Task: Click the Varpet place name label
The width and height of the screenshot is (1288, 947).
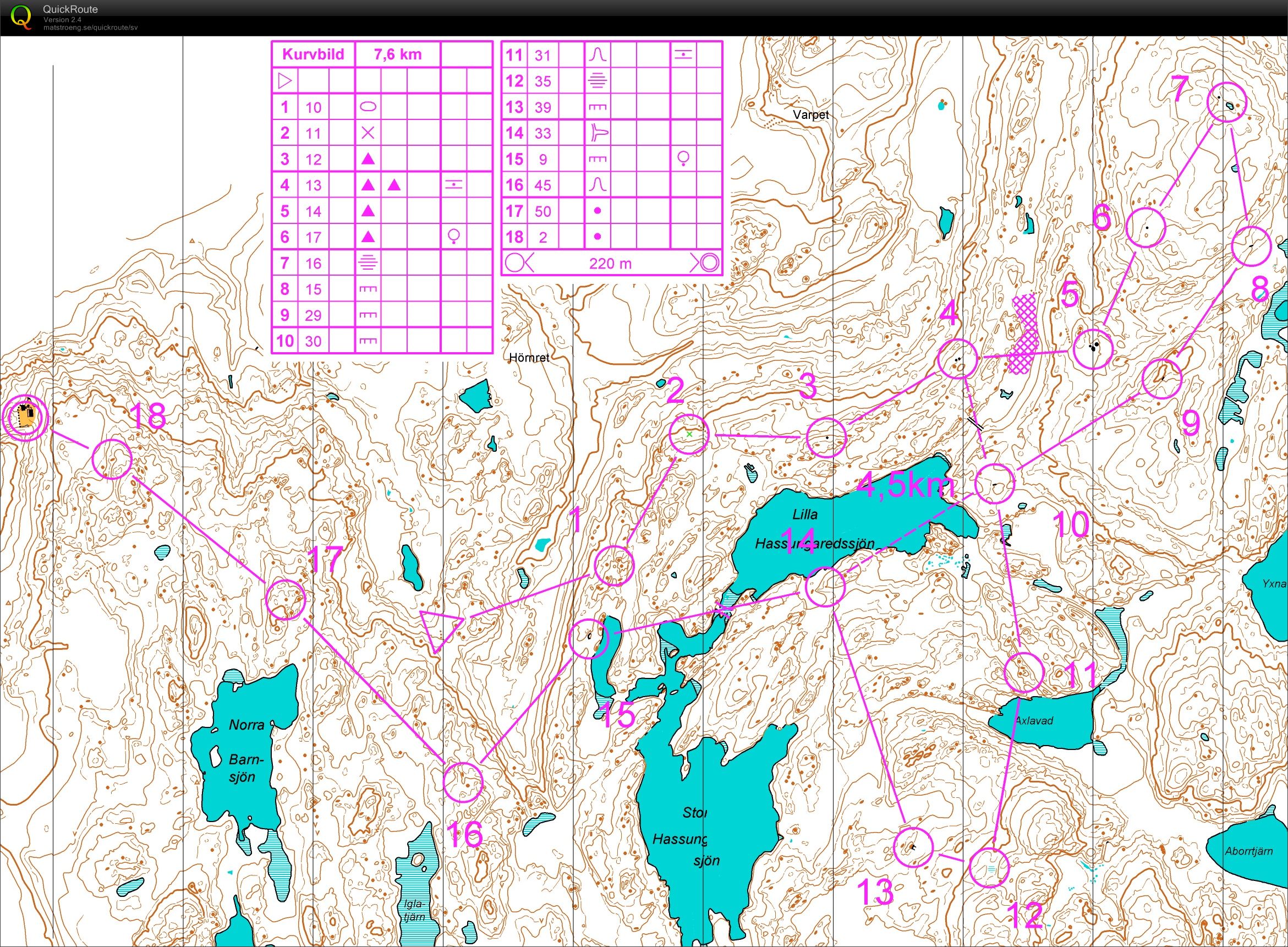Action: click(810, 114)
